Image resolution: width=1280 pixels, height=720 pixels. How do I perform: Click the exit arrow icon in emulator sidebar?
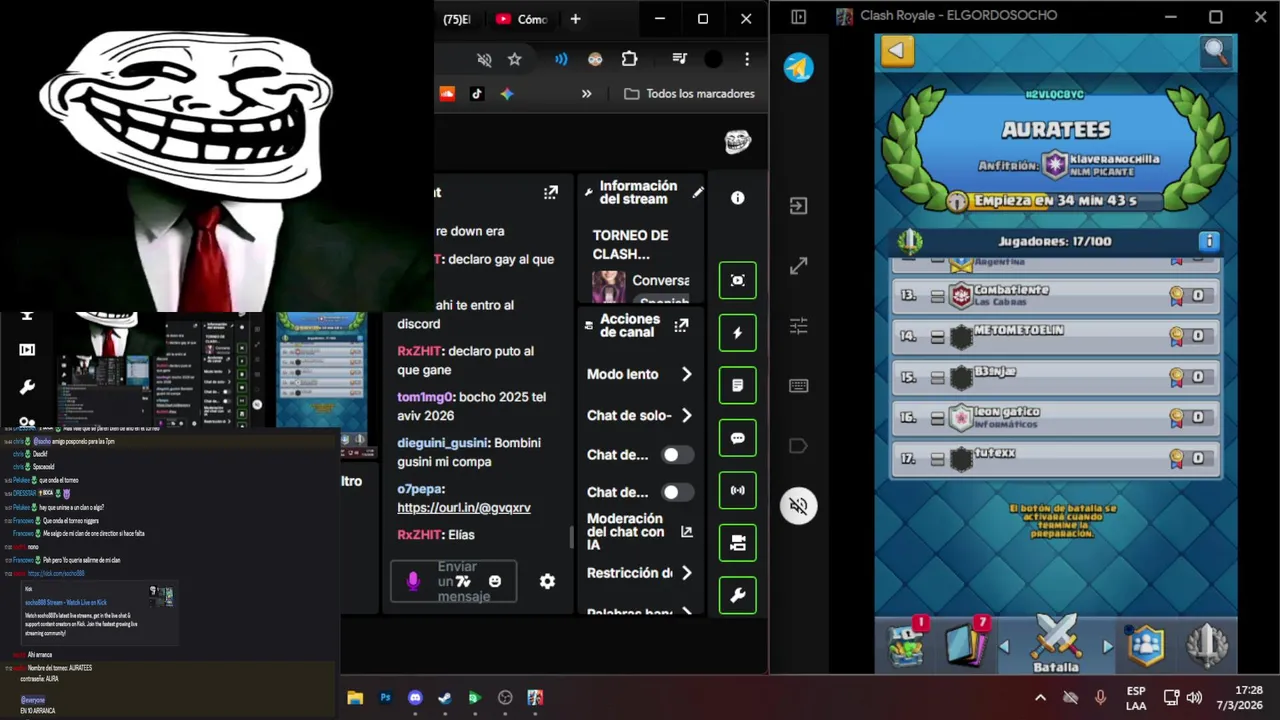[798, 206]
